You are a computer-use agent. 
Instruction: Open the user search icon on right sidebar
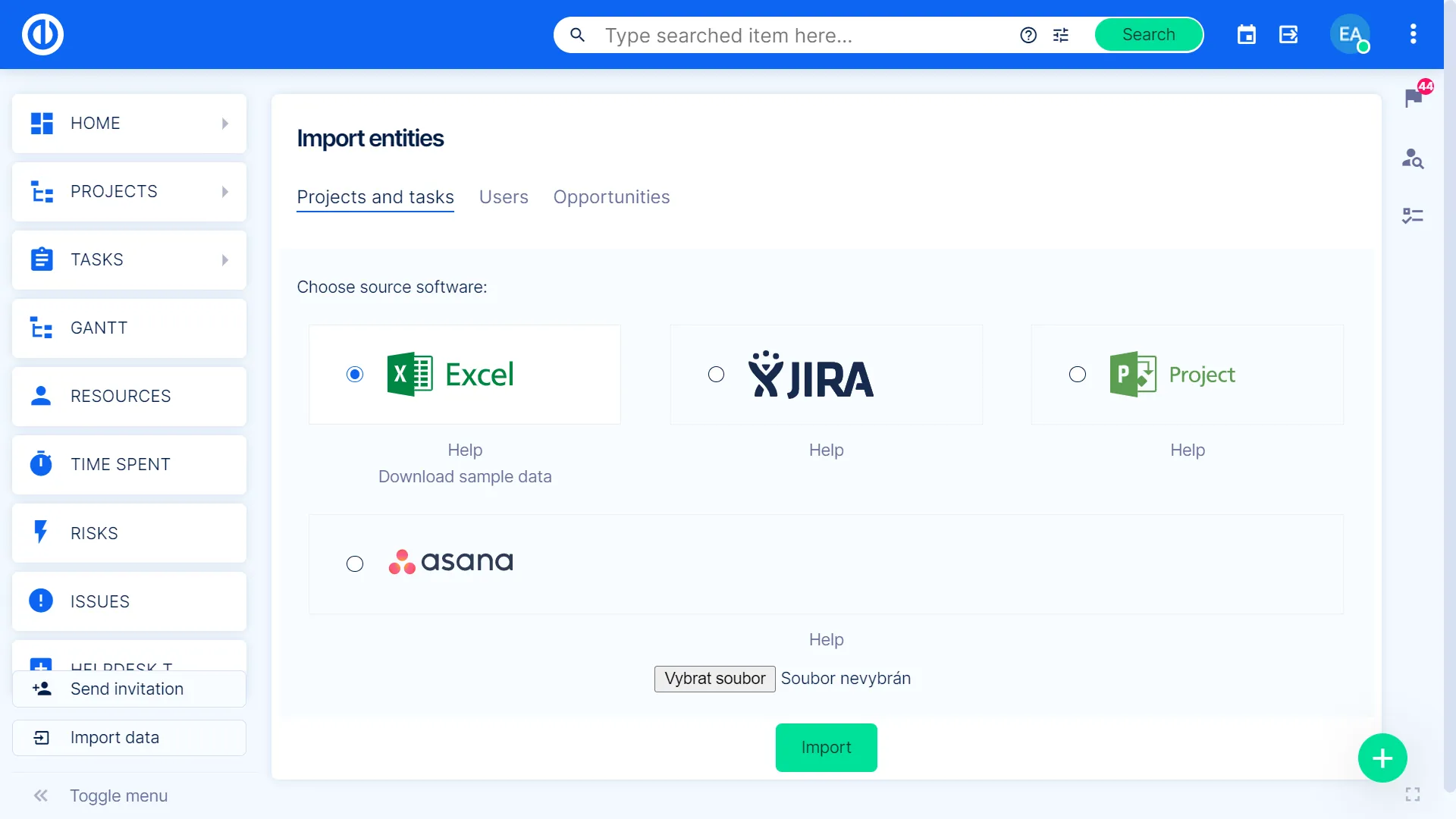[1412, 158]
